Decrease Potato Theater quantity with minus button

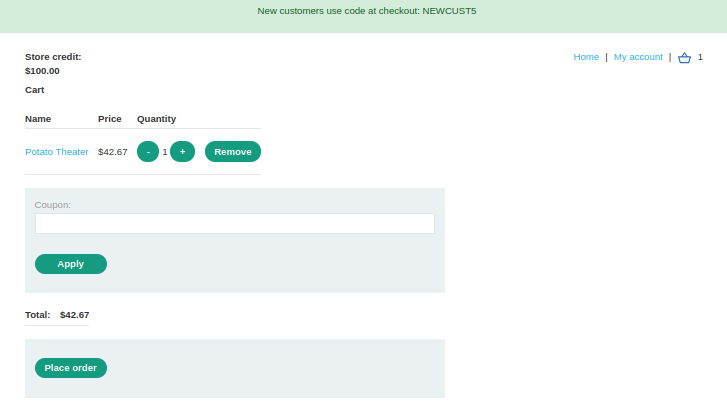pyautogui.click(x=148, y=152)
